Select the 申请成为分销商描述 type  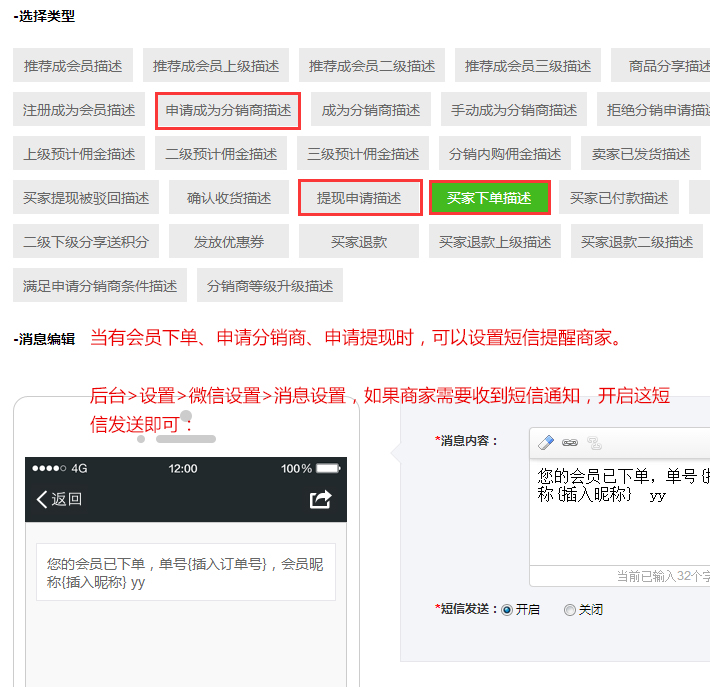[228, 110]
